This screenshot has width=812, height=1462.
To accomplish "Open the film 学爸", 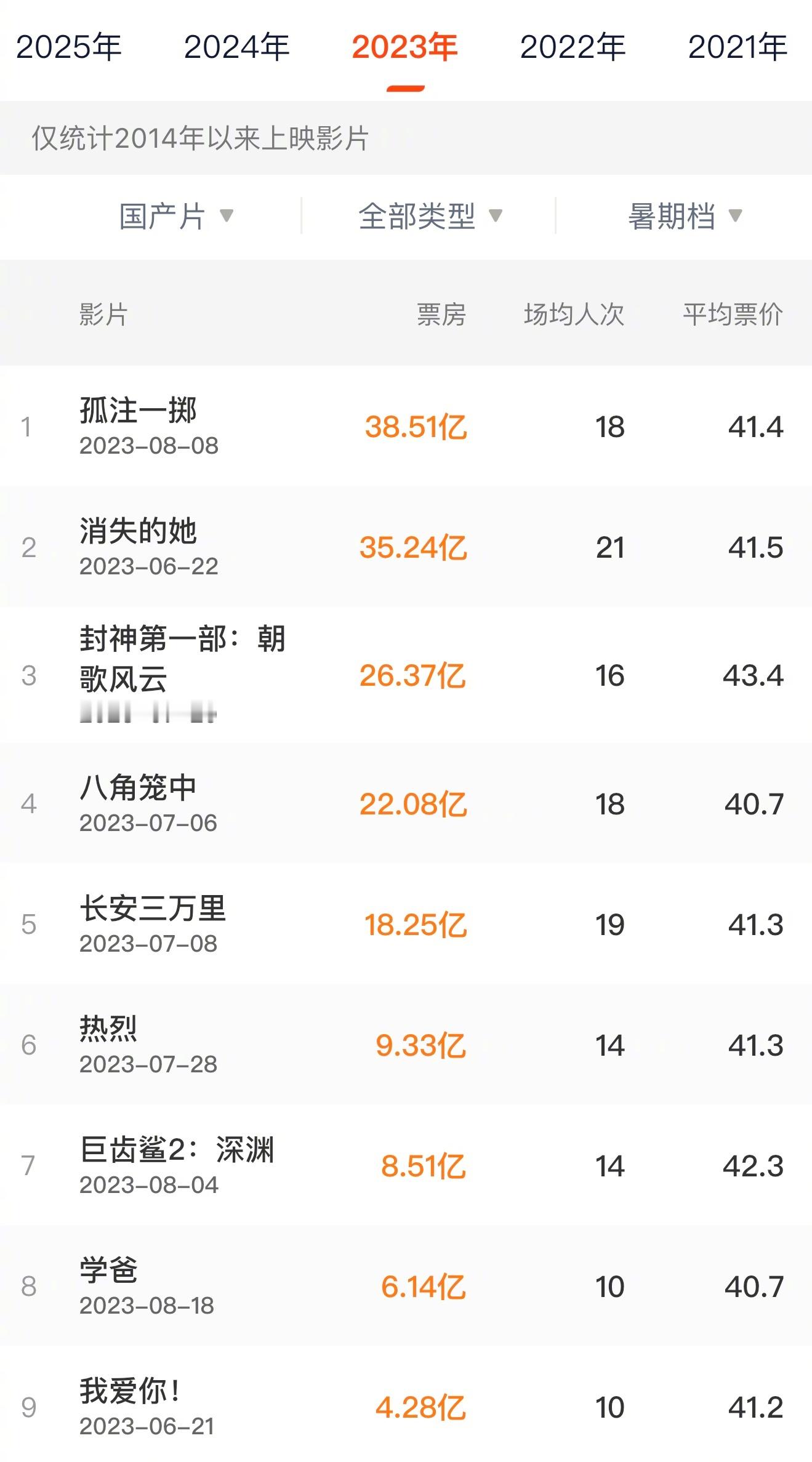I will pyautogui.click(x=406, y=1286).
